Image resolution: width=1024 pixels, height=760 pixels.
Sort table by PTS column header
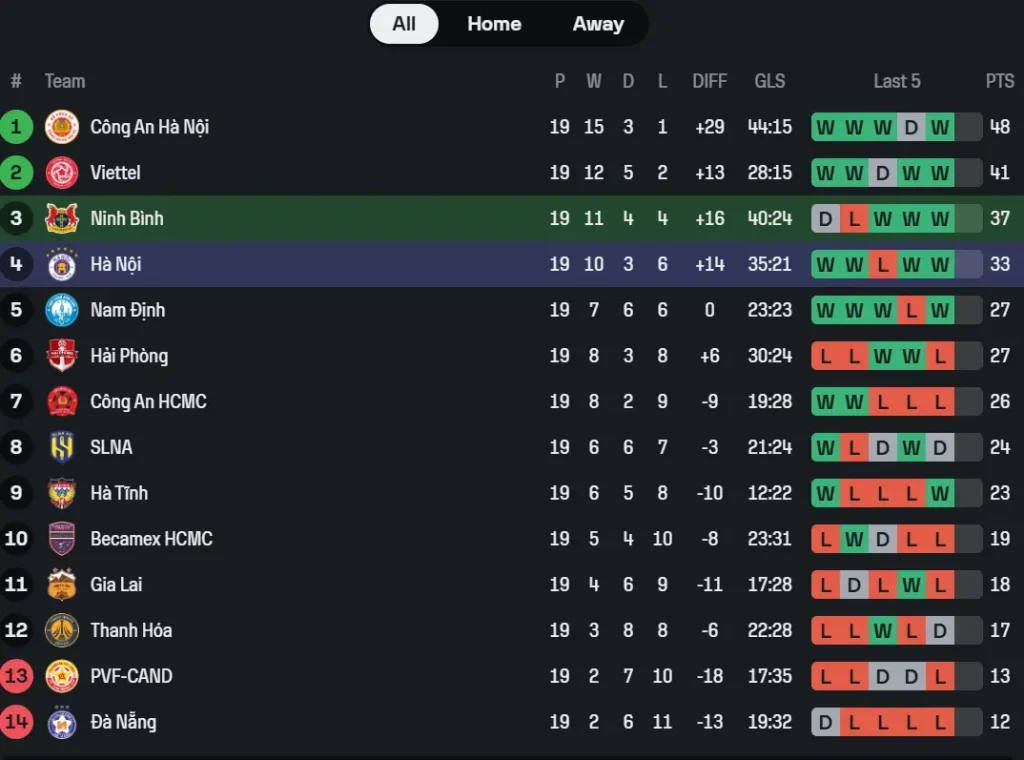tap(999, 81)
